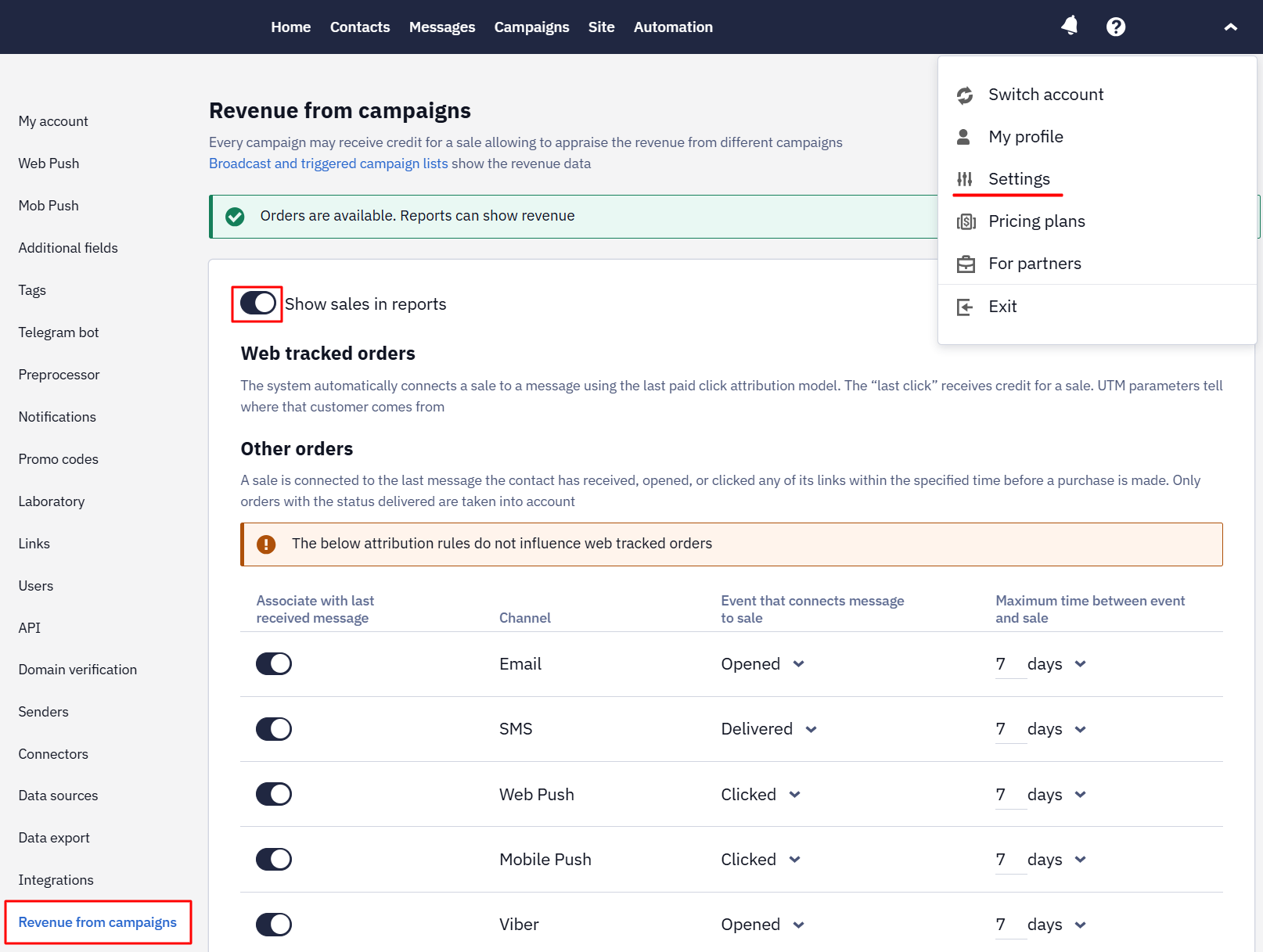Edit Web Push maximum time value 7

1010,795
